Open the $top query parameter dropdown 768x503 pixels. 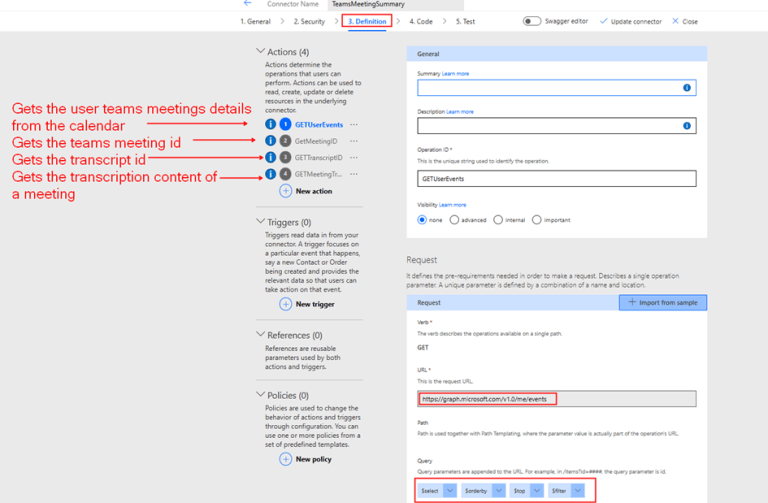click(537, 490)
